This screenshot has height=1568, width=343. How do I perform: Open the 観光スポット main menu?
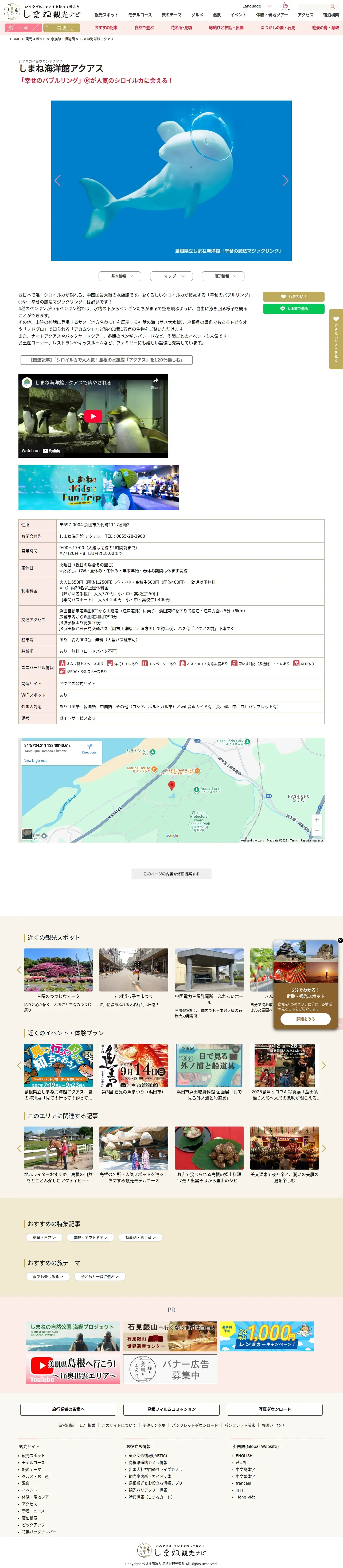click(x=106, y=15)
